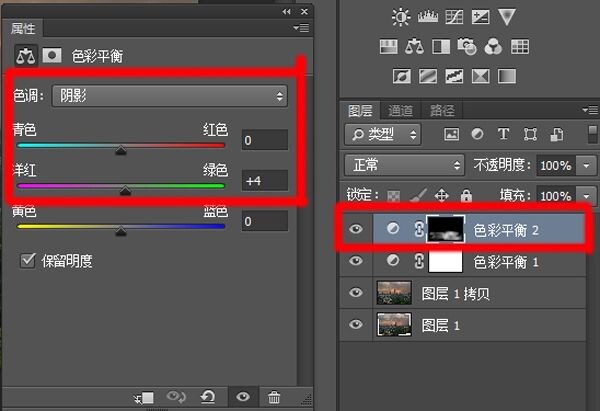The image size is (600, 411).
Task: Click the 洋红–绿色 slider handle
Action: tap(126, 191)
